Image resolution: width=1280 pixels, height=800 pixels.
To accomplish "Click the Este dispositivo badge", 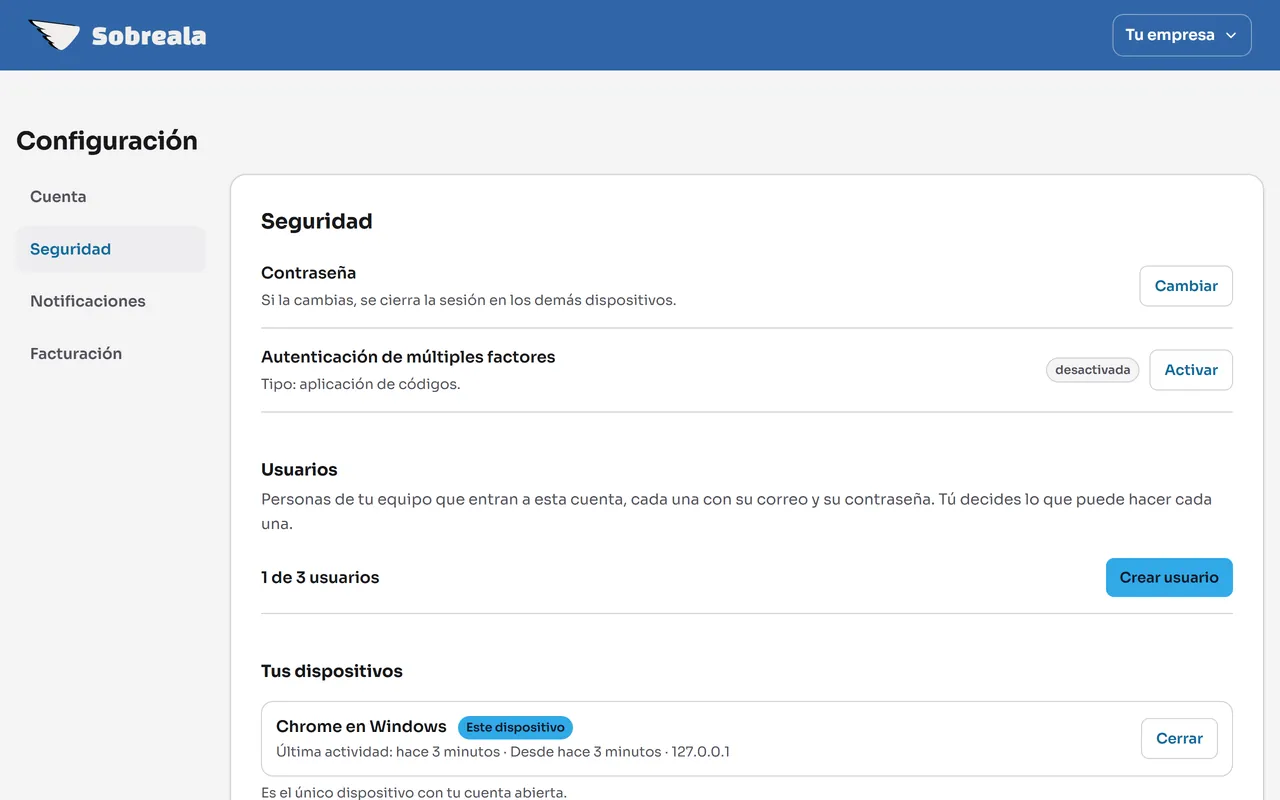I will pos(515,727).
